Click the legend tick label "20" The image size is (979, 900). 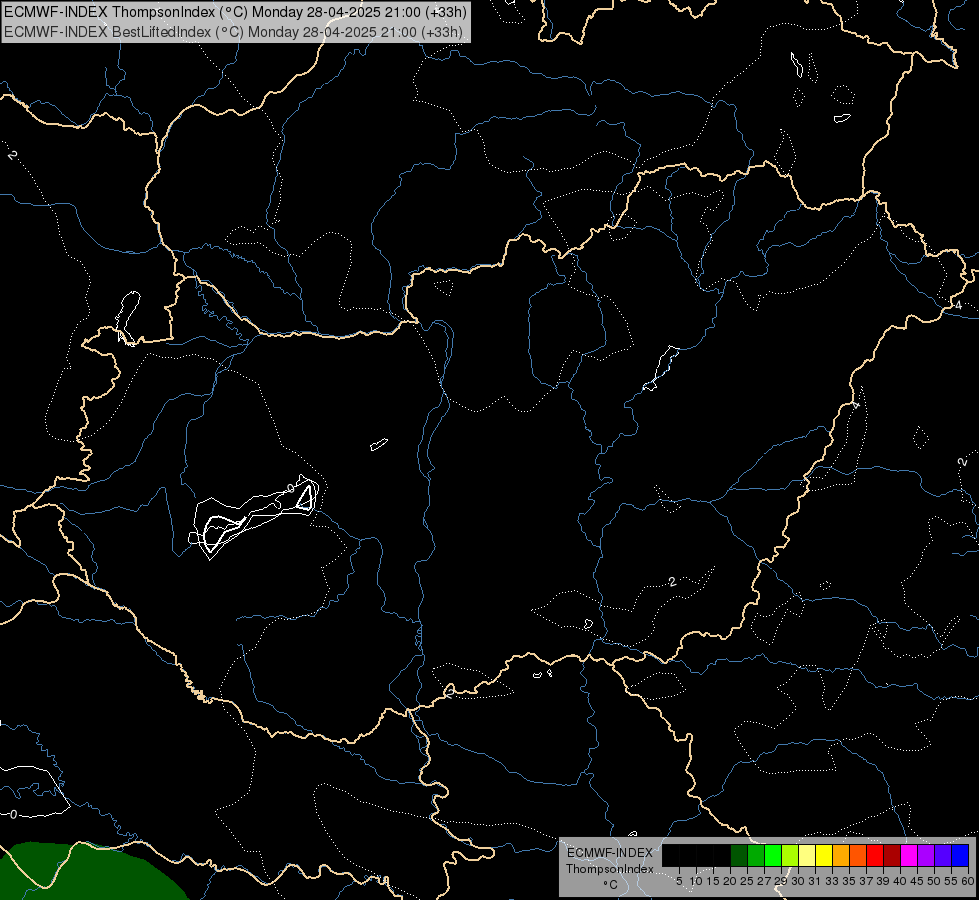730,881
